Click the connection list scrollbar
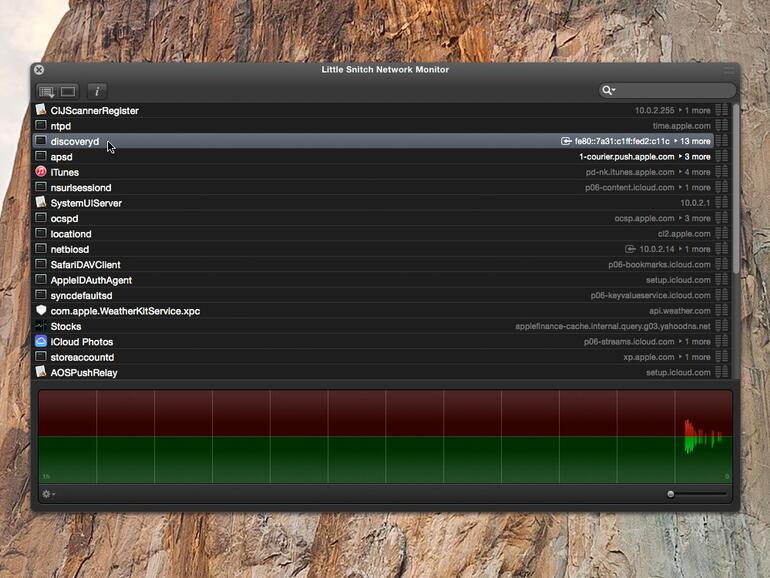Viewport: 770px width, 578px height. click(x=736, y=190)
